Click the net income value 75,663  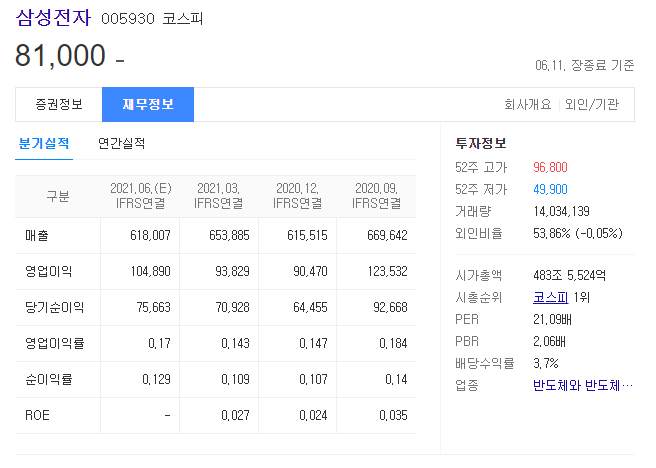click(154, 307)
